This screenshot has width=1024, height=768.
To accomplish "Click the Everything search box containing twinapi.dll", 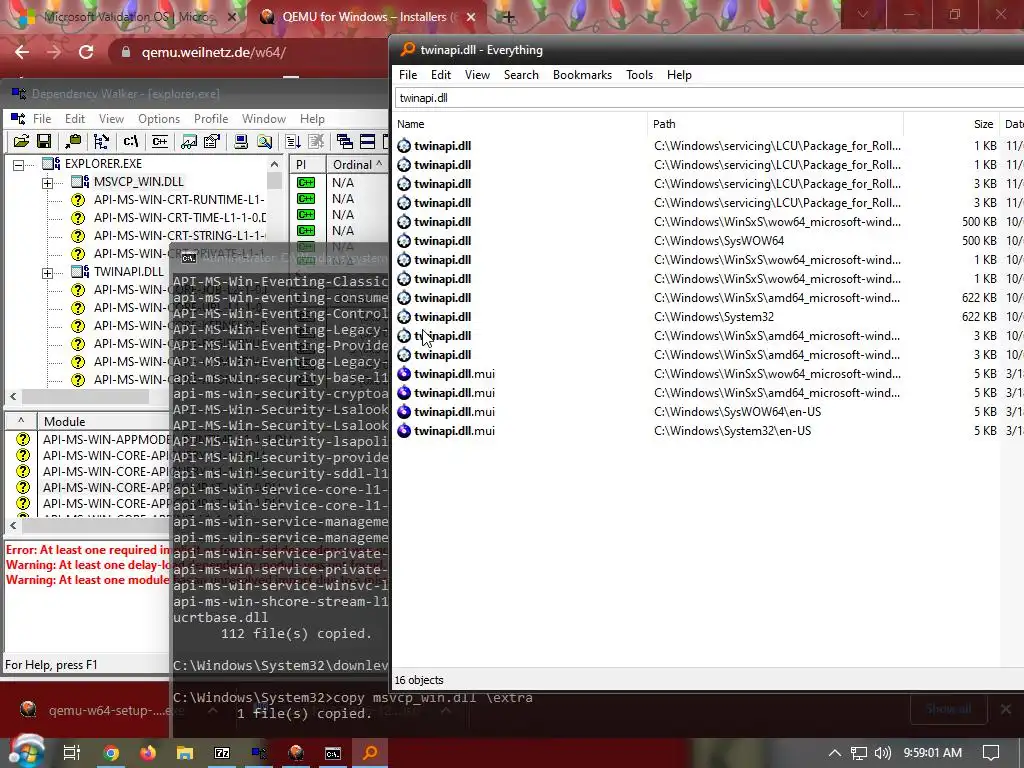I will (x=709, y=98).
